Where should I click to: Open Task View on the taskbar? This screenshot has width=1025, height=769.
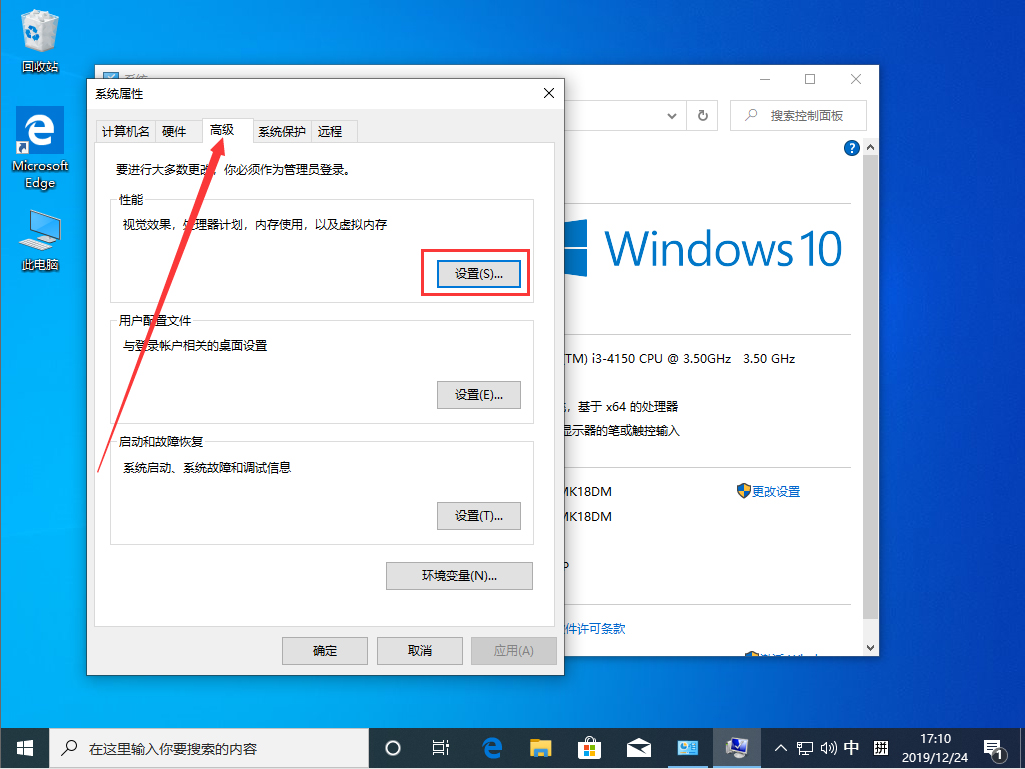pos(440,747)
